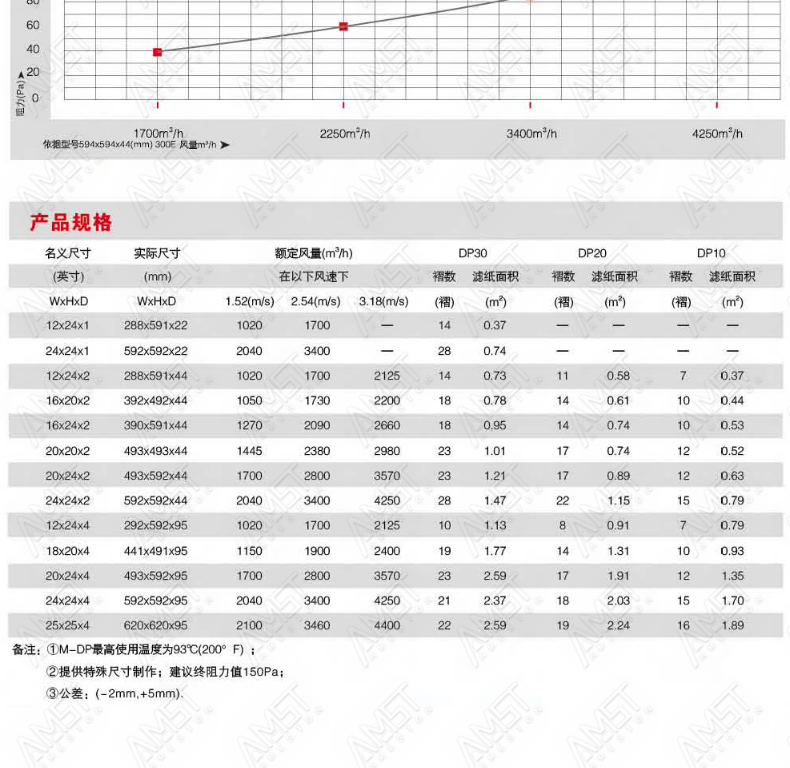Viewport: 790px width, 768px height.
Task: Click the 493x493x44 actual size cell
Action: (156, 451)
